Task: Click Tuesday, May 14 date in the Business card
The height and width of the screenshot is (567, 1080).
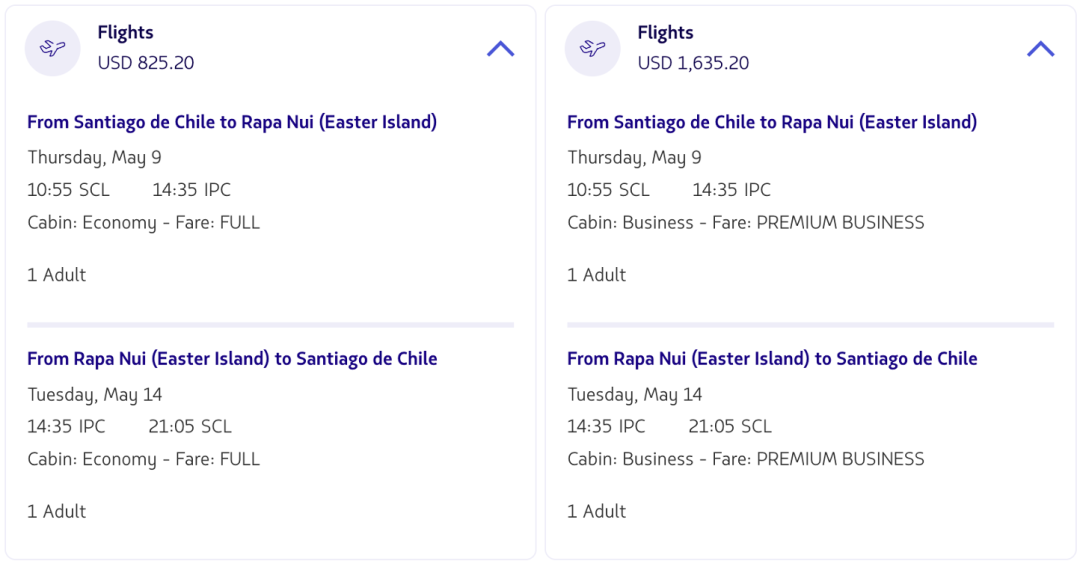Action: tap(634, 394)
